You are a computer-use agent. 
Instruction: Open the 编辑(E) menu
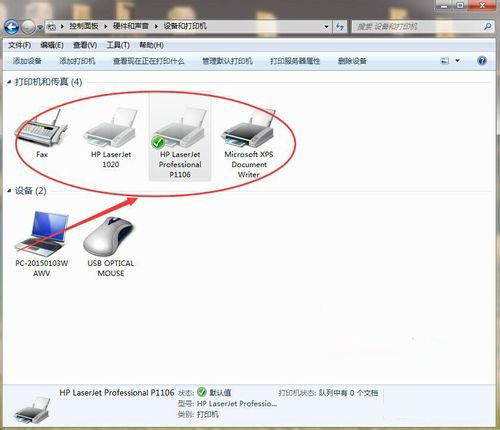52,45
